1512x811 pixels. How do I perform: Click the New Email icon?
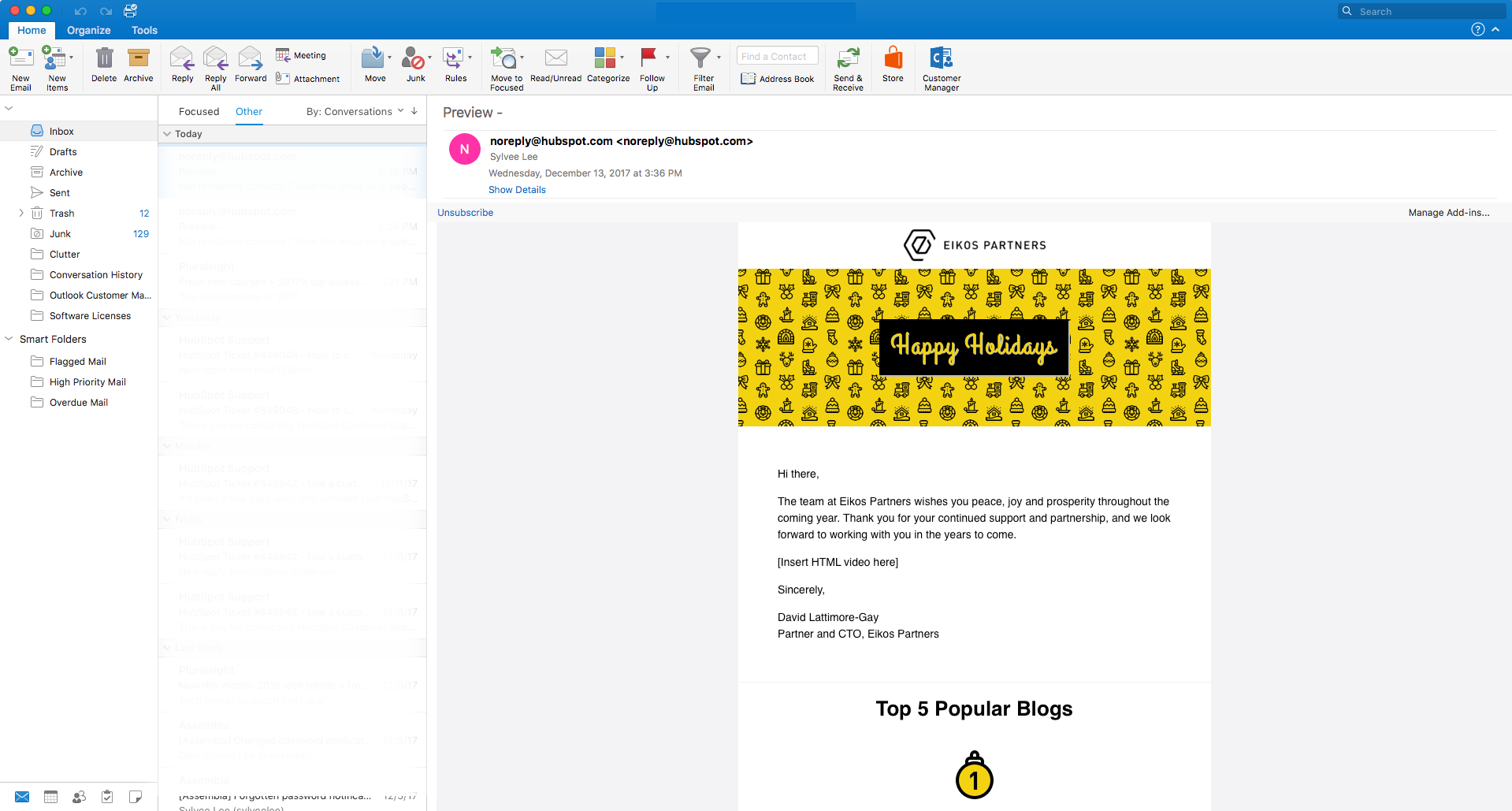[x=20, y=58]
